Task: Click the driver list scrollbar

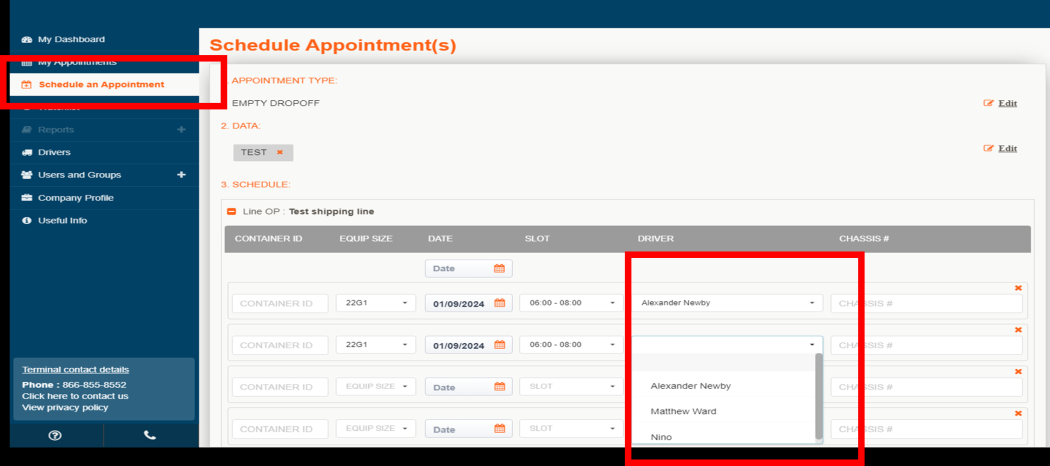Action: pyautogui.click(x=818, y=396)
